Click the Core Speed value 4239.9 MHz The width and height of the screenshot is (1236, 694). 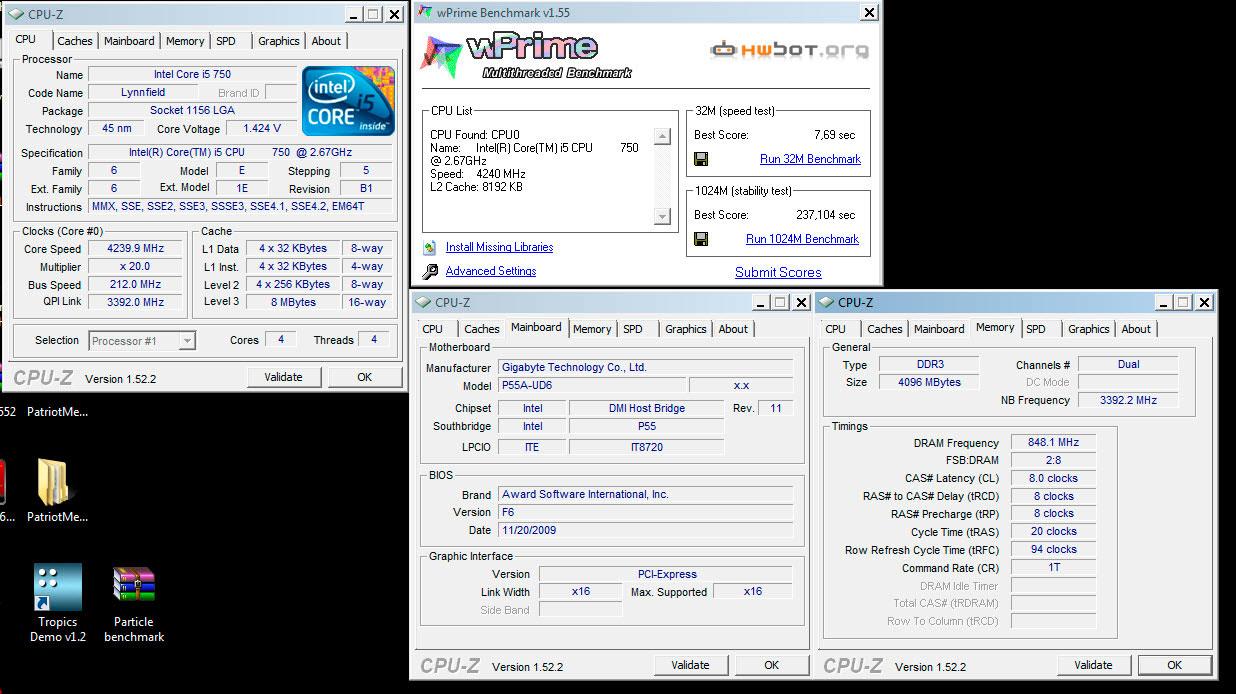click(135, 249)
